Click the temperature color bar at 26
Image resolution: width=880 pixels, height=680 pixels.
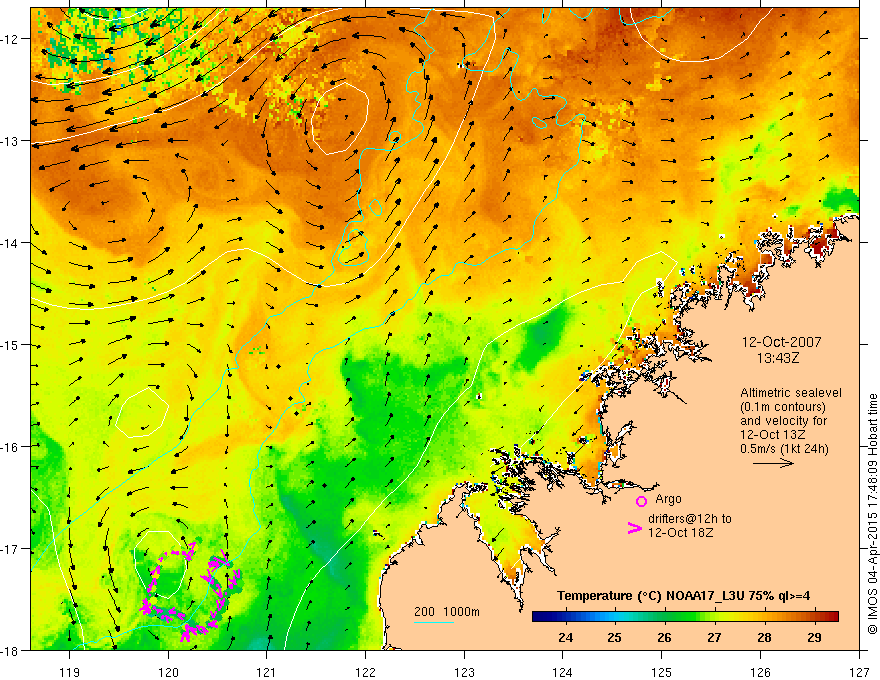pos(664,617)
